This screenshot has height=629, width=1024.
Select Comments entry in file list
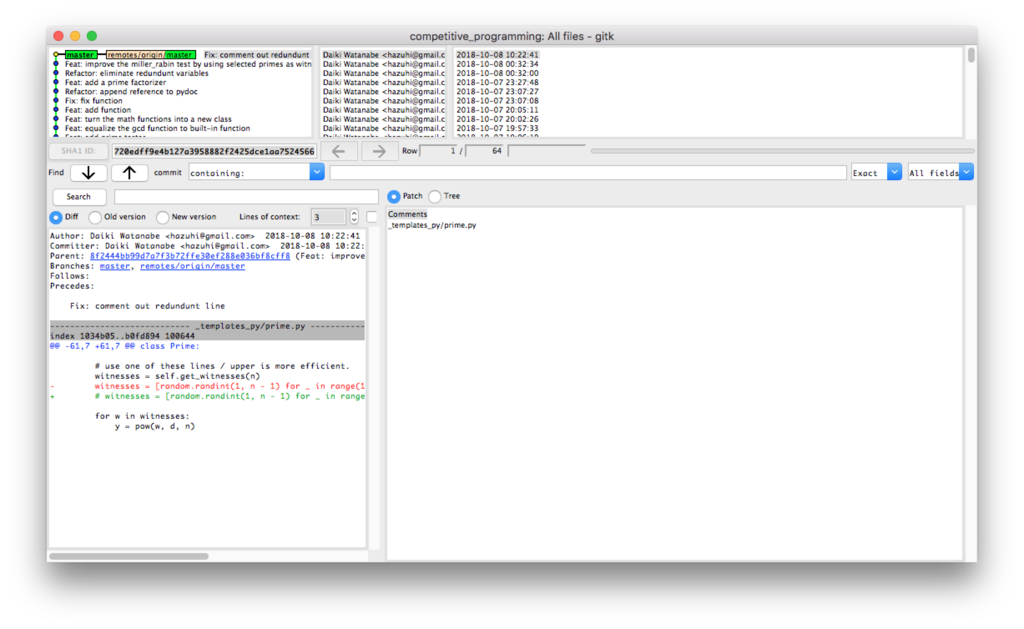click(408, 214)
